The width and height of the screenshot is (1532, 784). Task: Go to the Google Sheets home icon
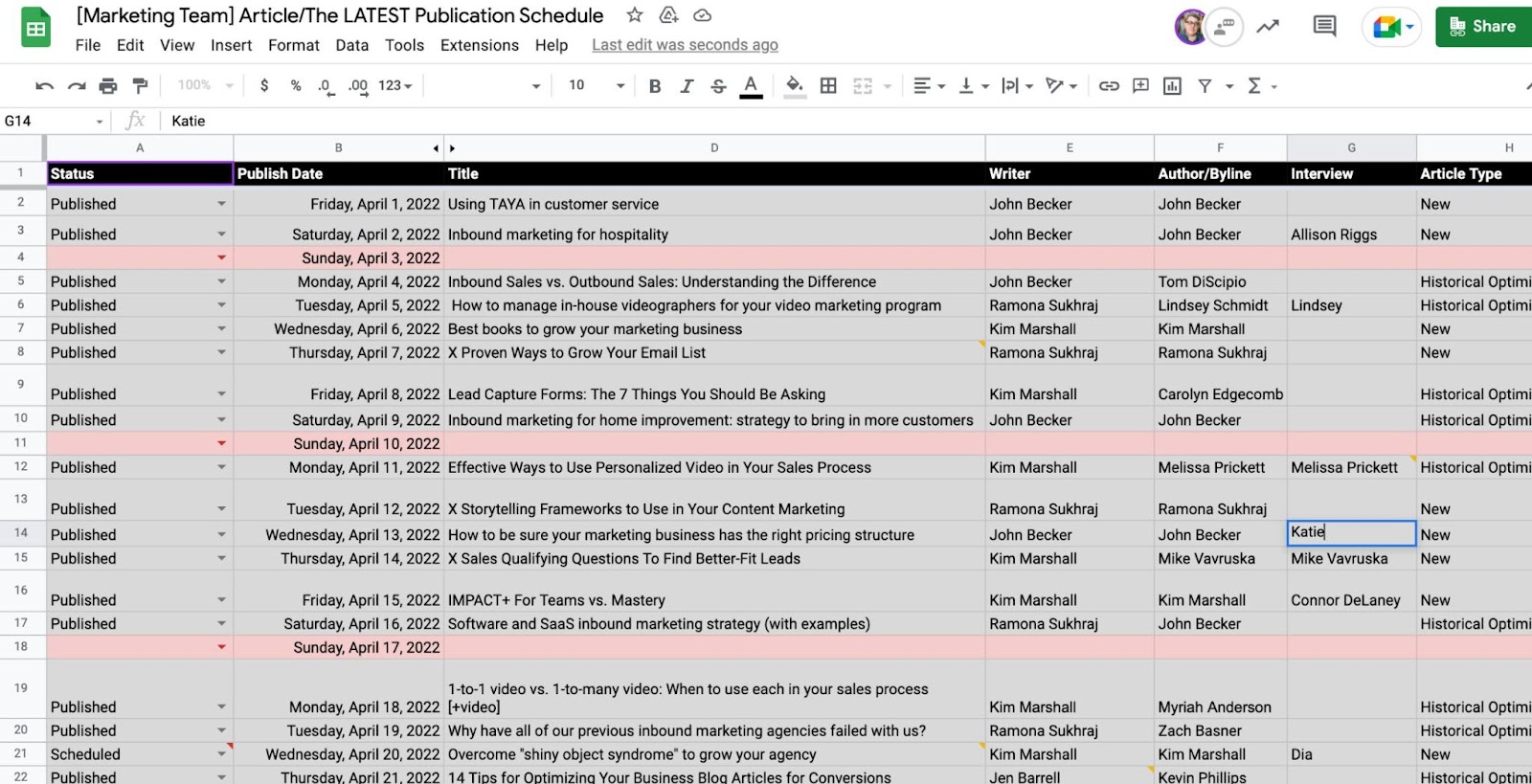coord(36,28)
